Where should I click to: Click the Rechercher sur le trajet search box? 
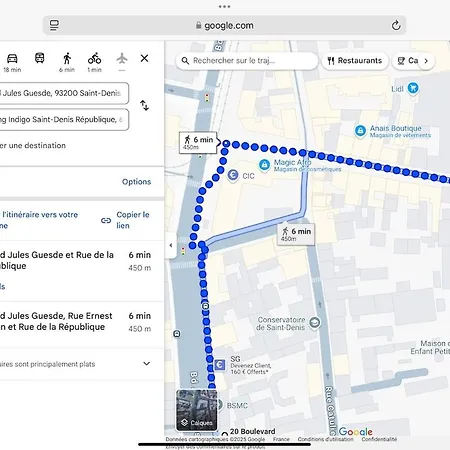tap(247, 61)
